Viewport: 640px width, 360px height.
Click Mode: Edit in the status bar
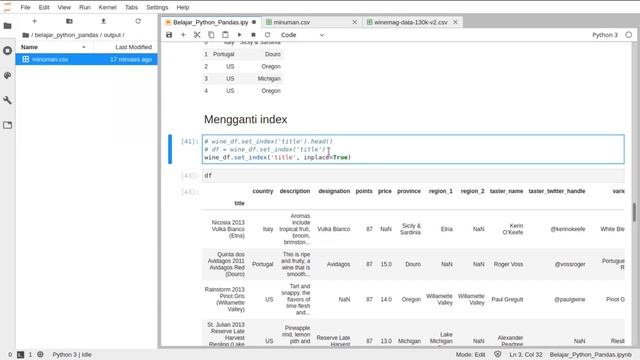click(470, 355)
